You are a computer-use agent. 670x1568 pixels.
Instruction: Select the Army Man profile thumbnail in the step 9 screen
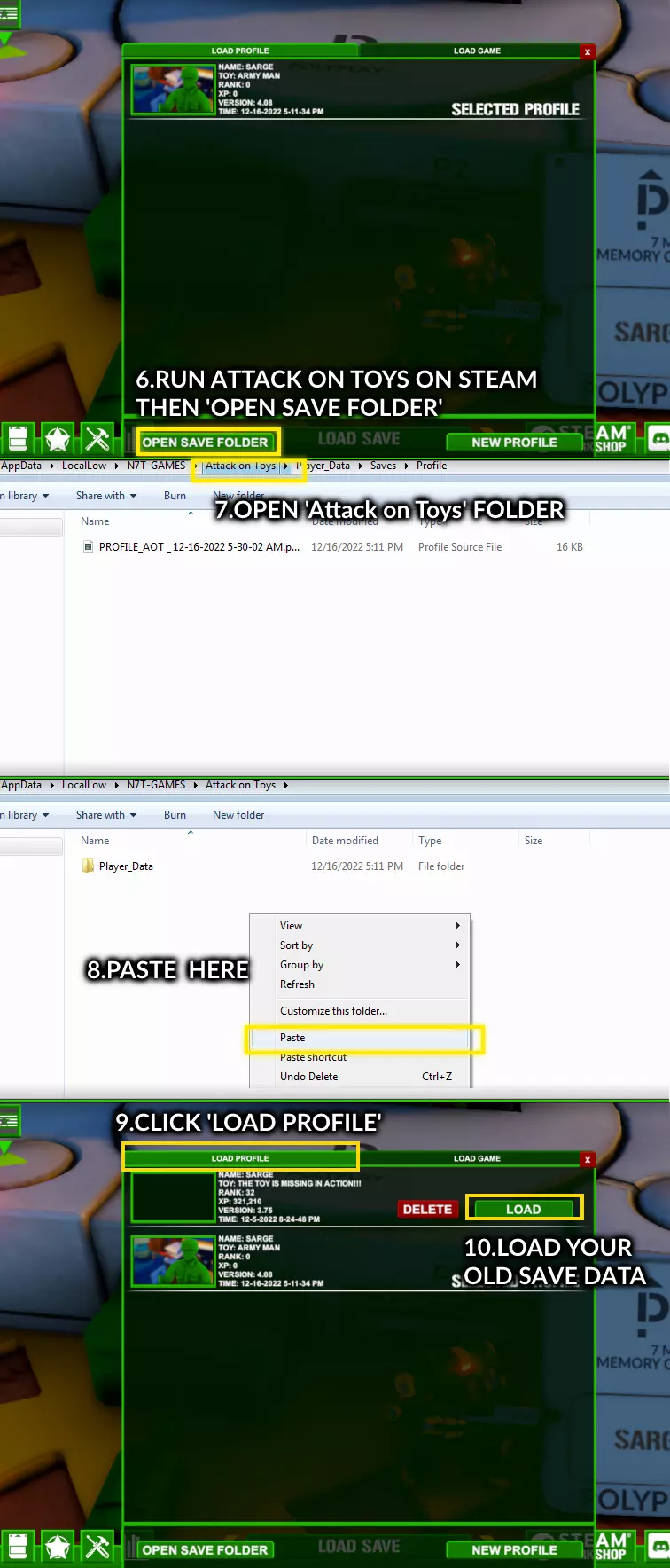tap(173, 1260)
